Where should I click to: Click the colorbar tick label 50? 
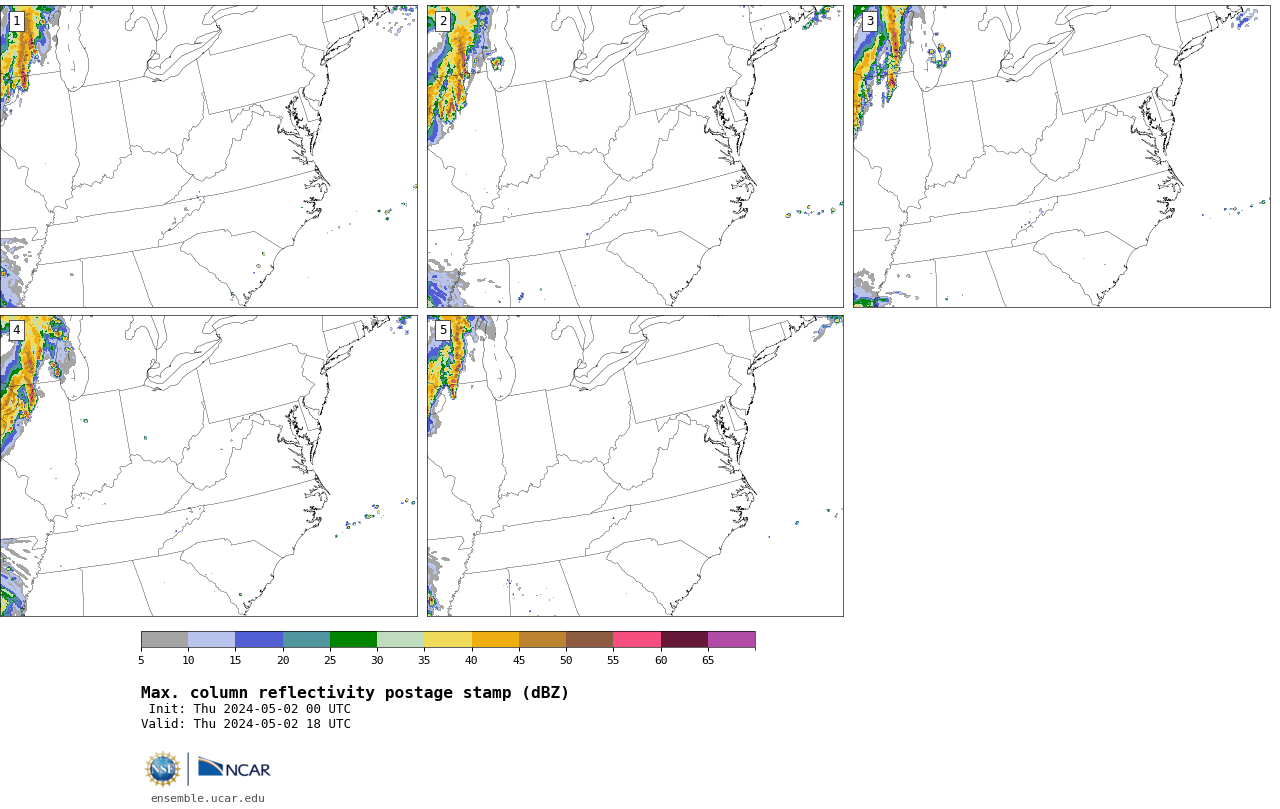[x=566, y=660]
